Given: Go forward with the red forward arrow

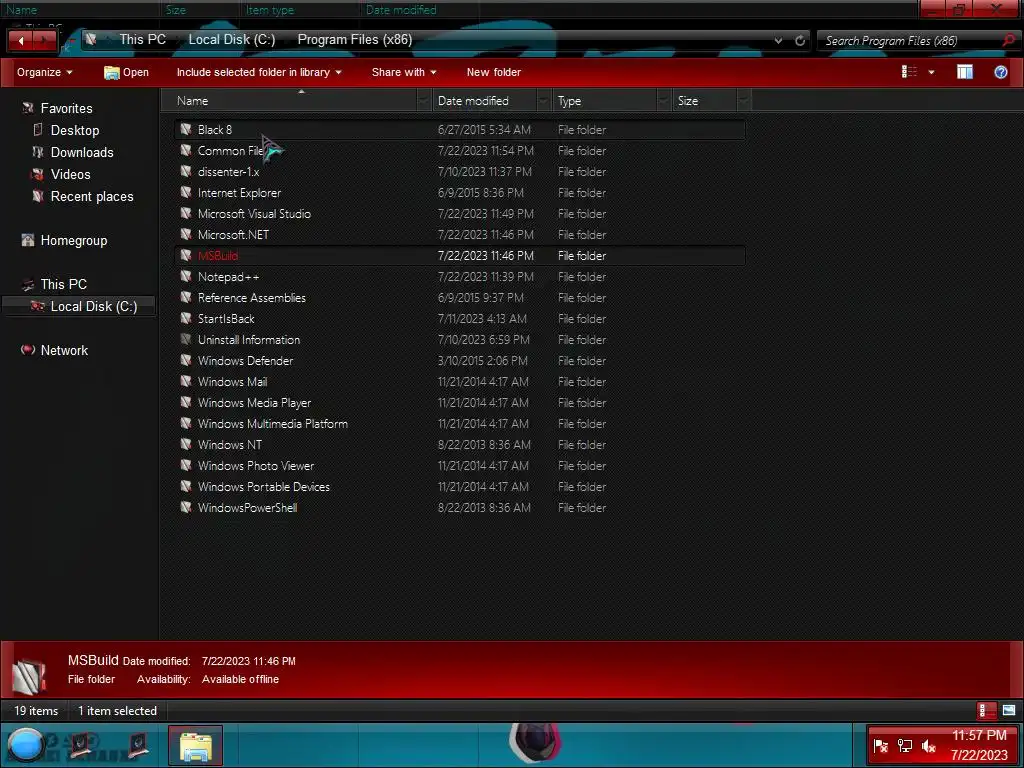Looking at the screenshot, I should [x=44, y=40].
